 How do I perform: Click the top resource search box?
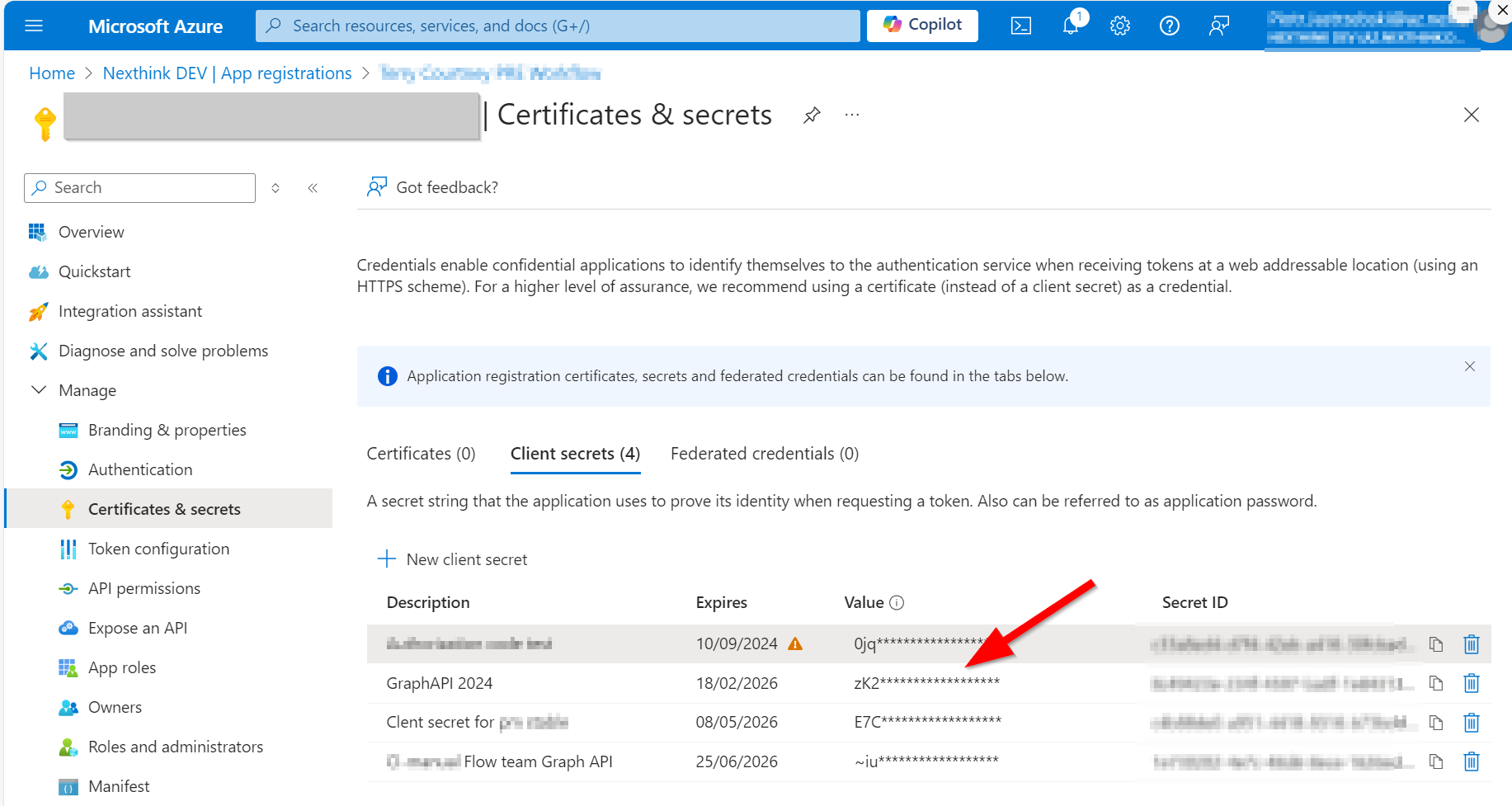point(558,26)
